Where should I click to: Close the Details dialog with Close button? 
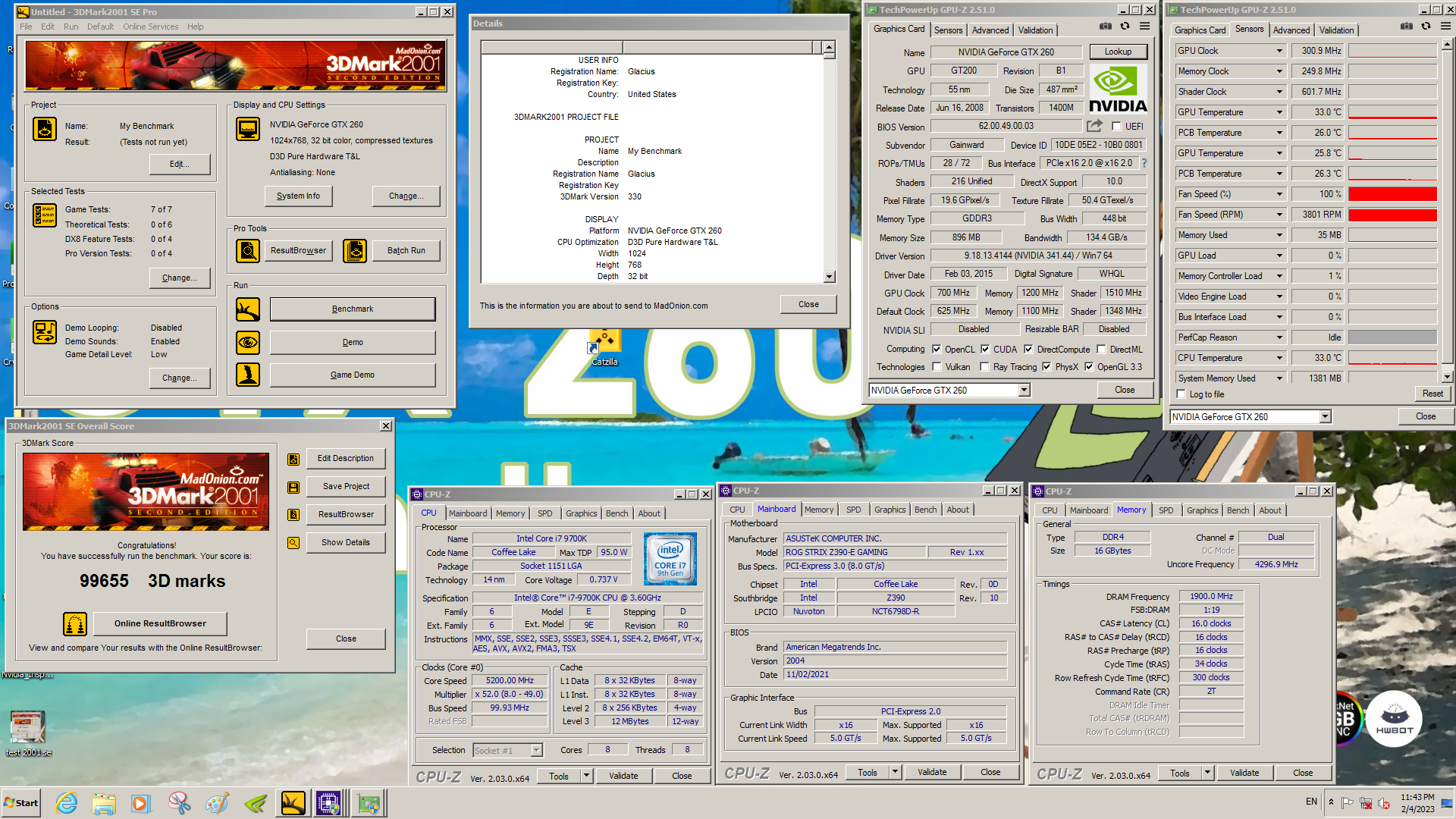(x=808, y=304)
